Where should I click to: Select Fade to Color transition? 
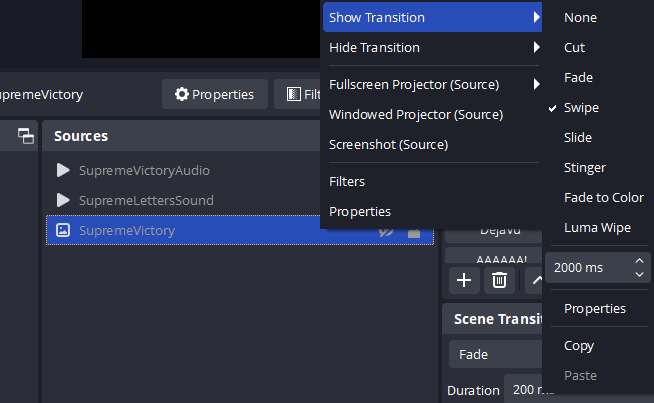coord(598,198)
